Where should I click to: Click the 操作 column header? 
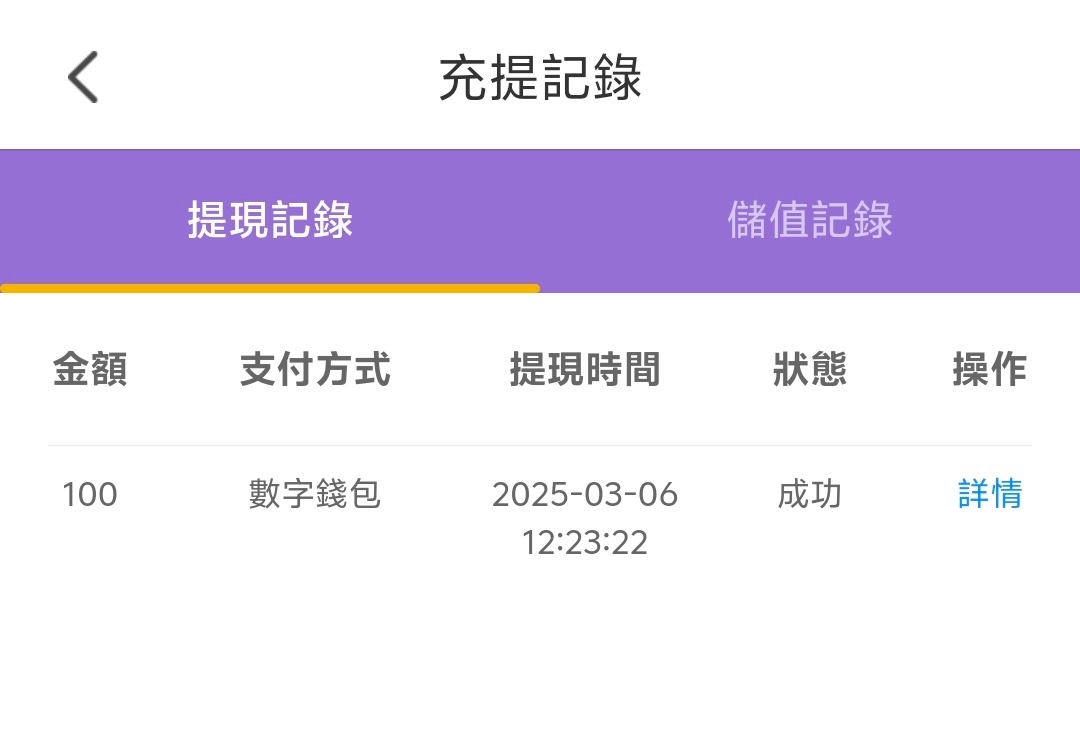pos(989,370)
